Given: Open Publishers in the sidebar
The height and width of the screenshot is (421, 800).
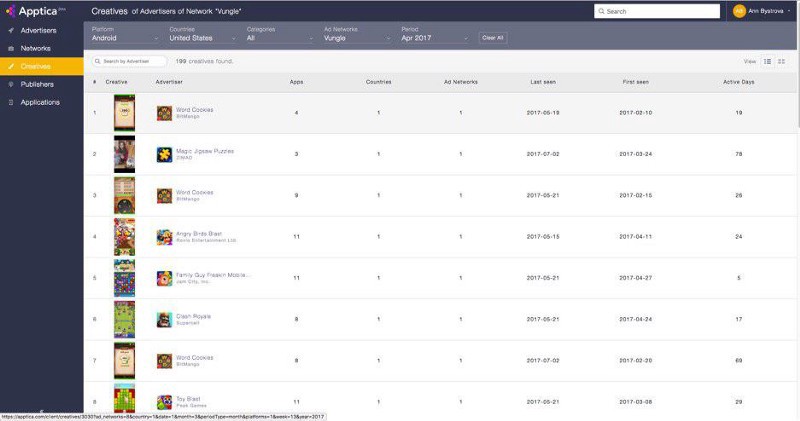Looking at the screenshot, I should pyautogui.click(x=37, y=84).
